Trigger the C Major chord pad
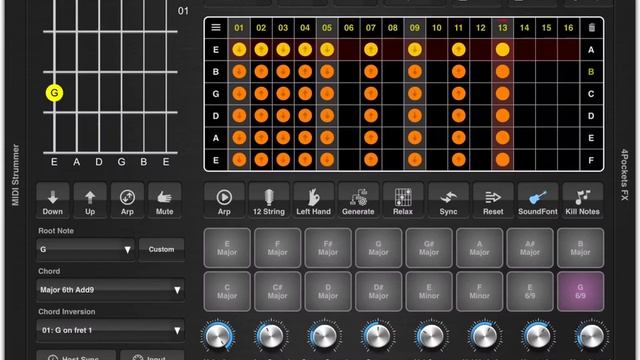 [x=227, y=291]
